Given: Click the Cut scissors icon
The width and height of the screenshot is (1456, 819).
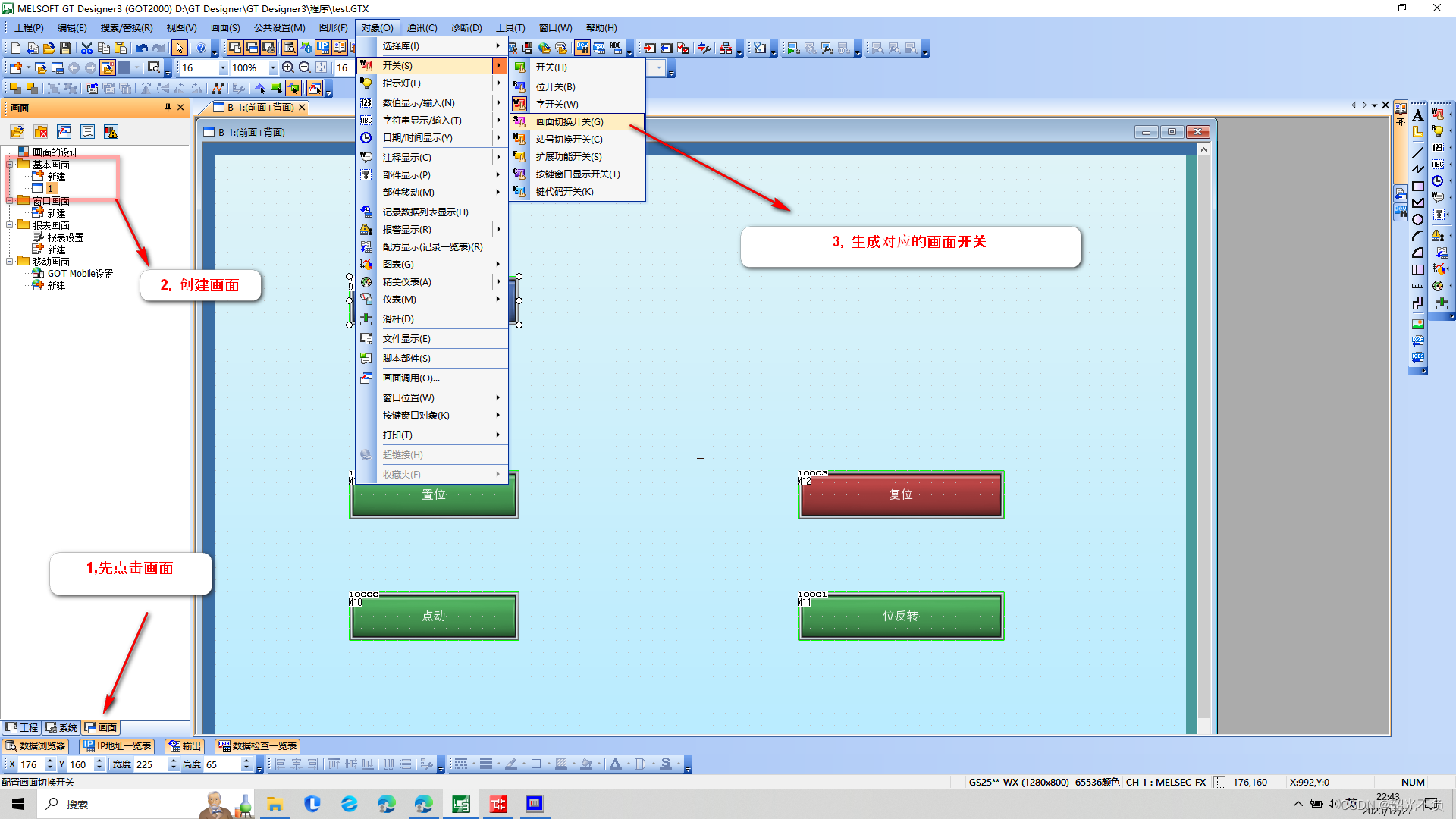Looking at the screenshot, I should (86, 48).
